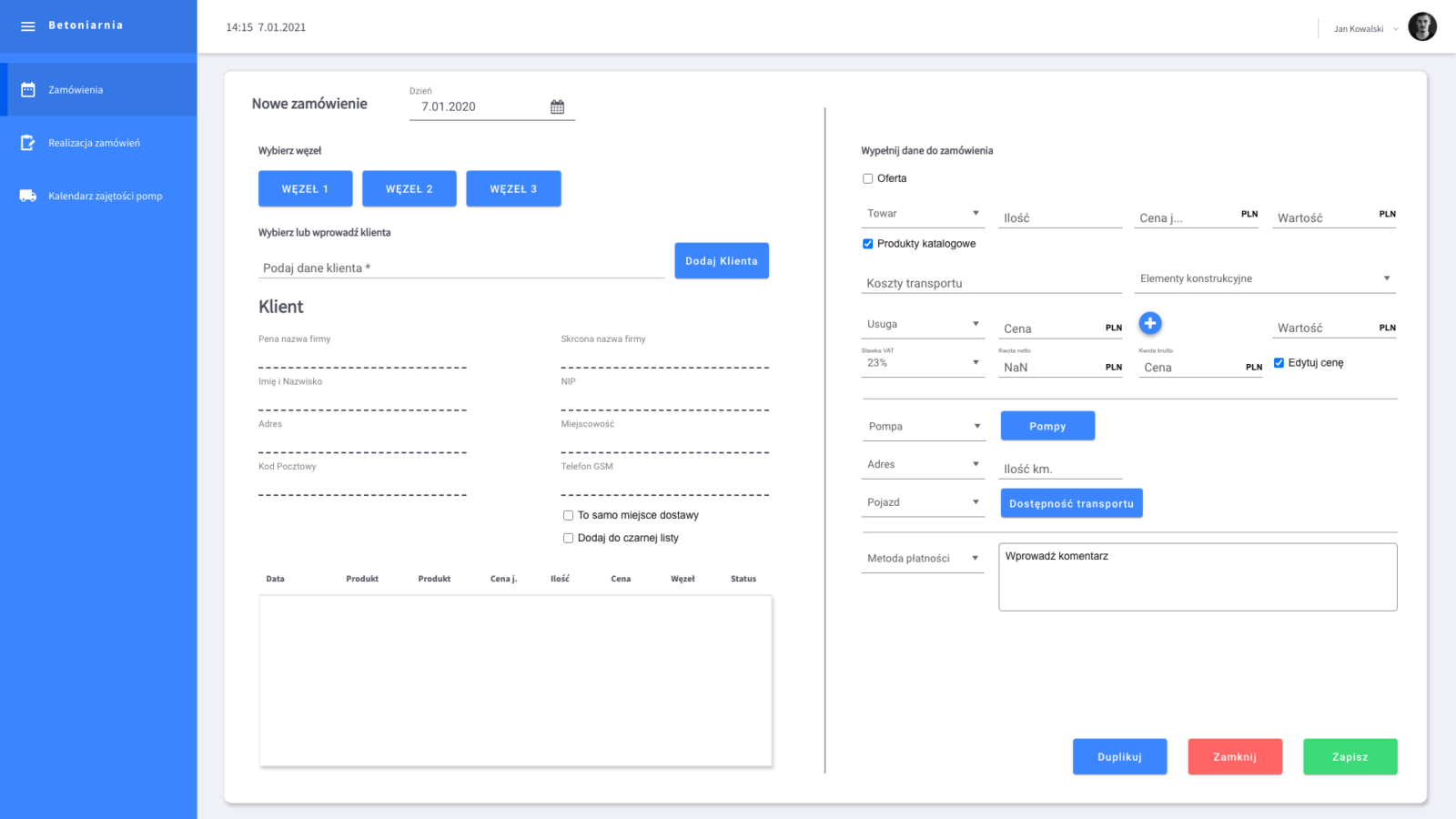Click the pump truck icon in sidebar
This screenshot has height=819, width=1456.
28,196
